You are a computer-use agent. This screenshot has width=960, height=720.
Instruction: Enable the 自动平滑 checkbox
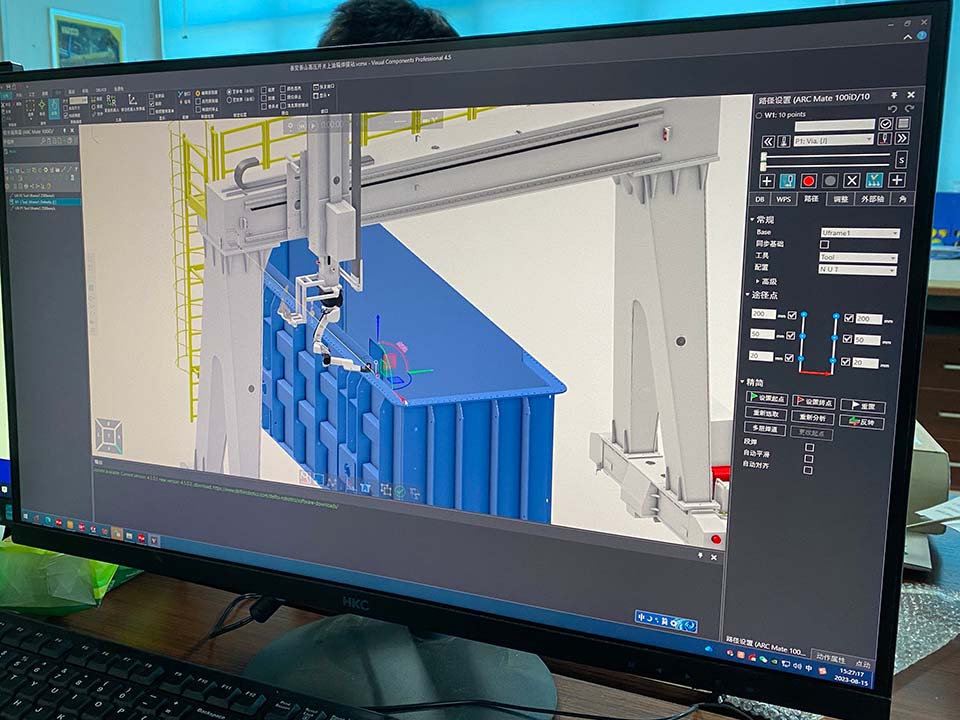(809, 458)
